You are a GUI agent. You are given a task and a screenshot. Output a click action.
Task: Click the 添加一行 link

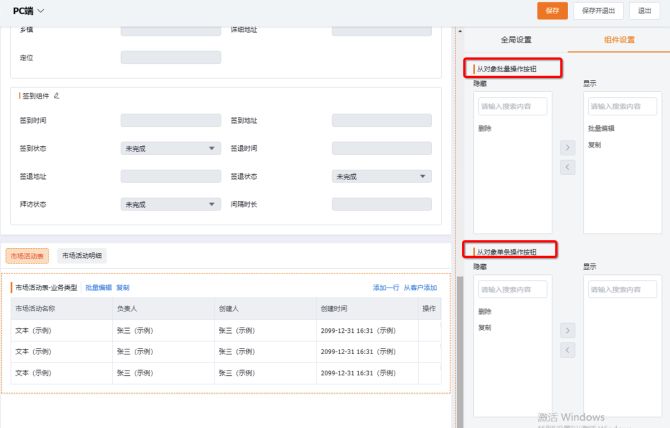pyautogui.click(x=385, y=287)
